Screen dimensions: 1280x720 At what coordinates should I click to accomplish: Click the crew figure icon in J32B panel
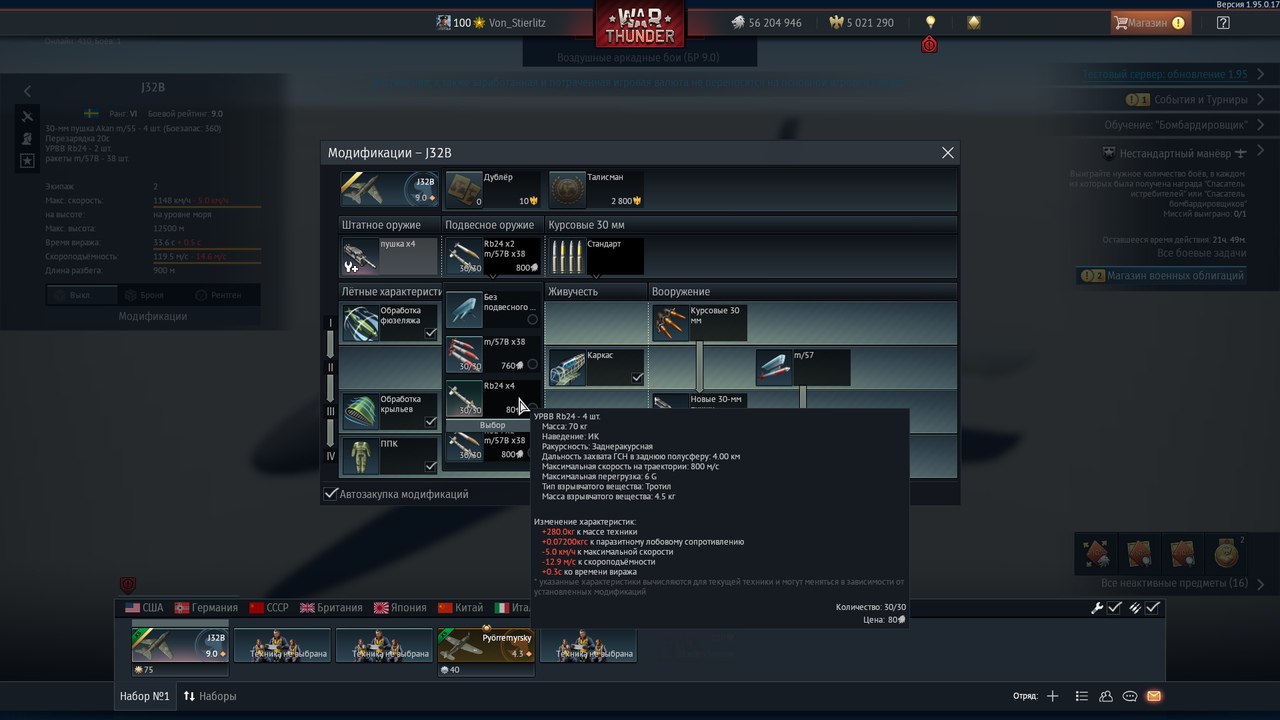pyautogui.click(x=27, y=138)
